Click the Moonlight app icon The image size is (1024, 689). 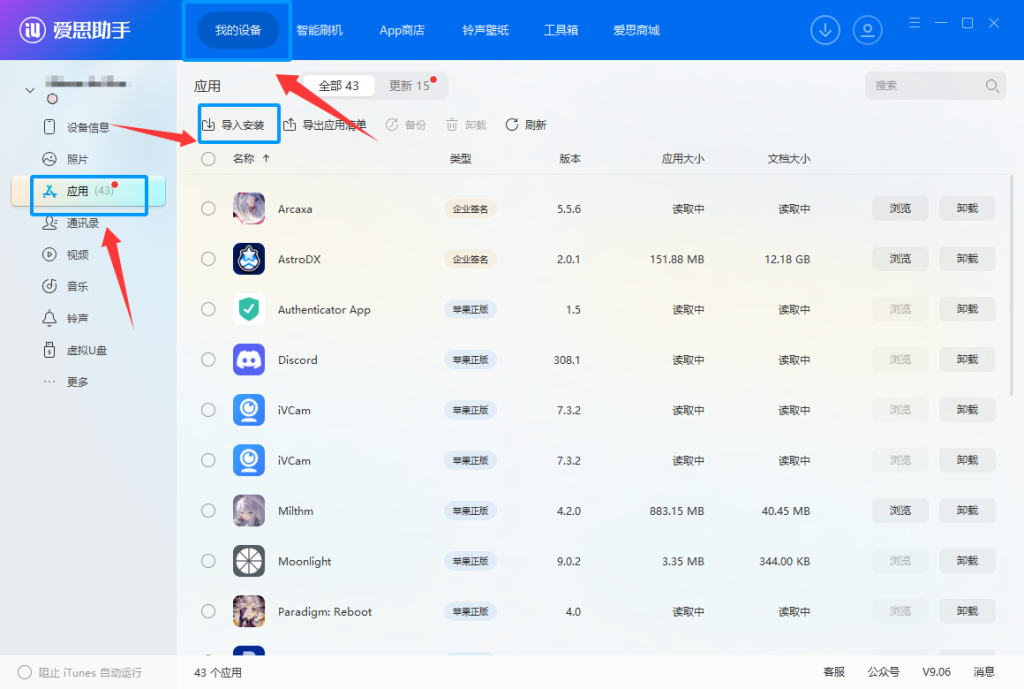pos(249,560)
